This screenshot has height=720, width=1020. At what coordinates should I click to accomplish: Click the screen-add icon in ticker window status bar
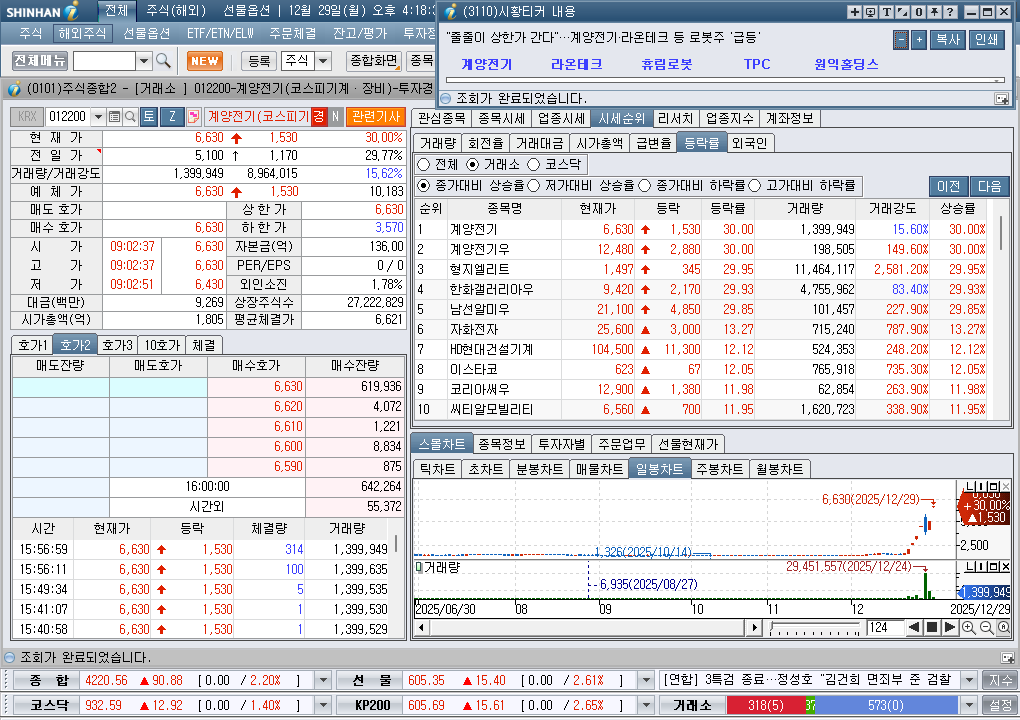pos(1002,99)
